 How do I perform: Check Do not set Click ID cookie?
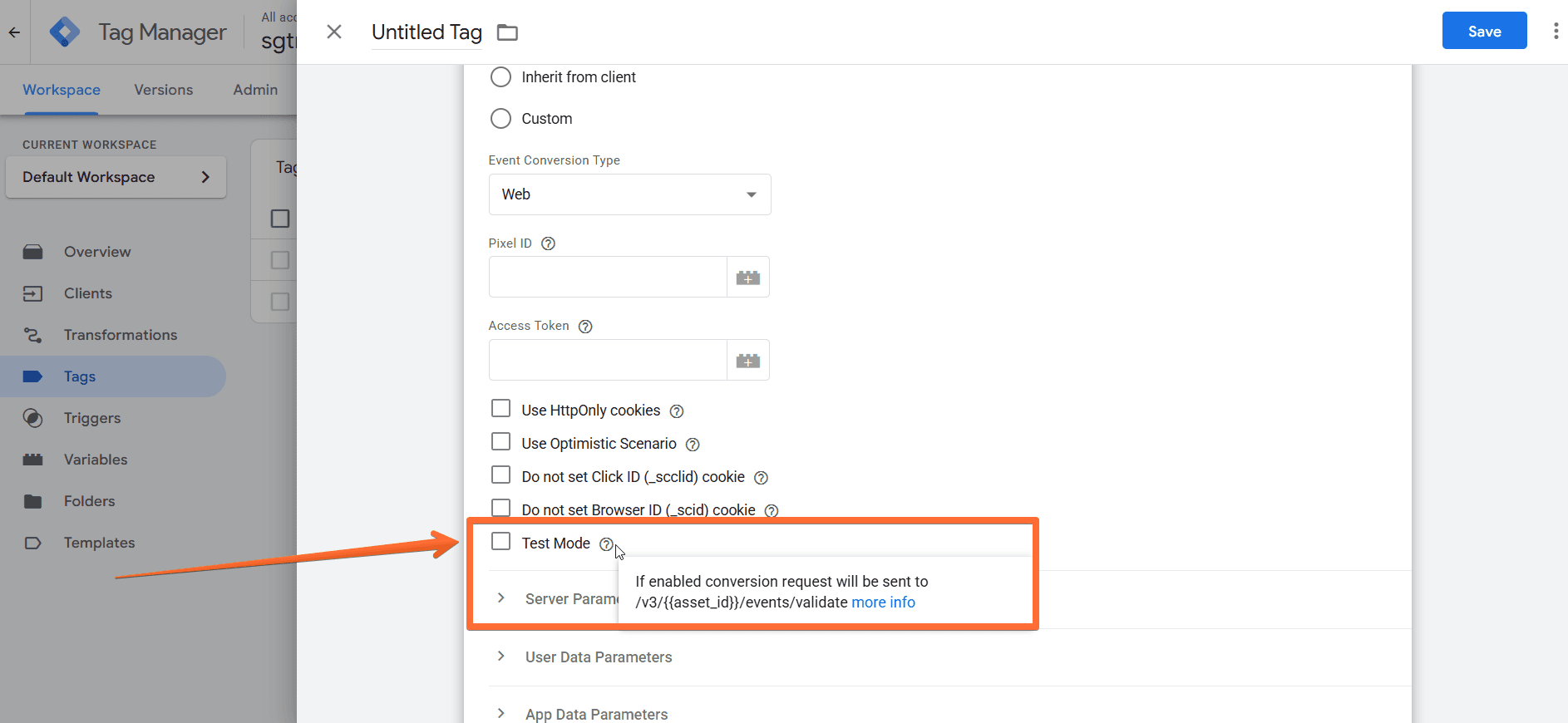click(500, 475)
